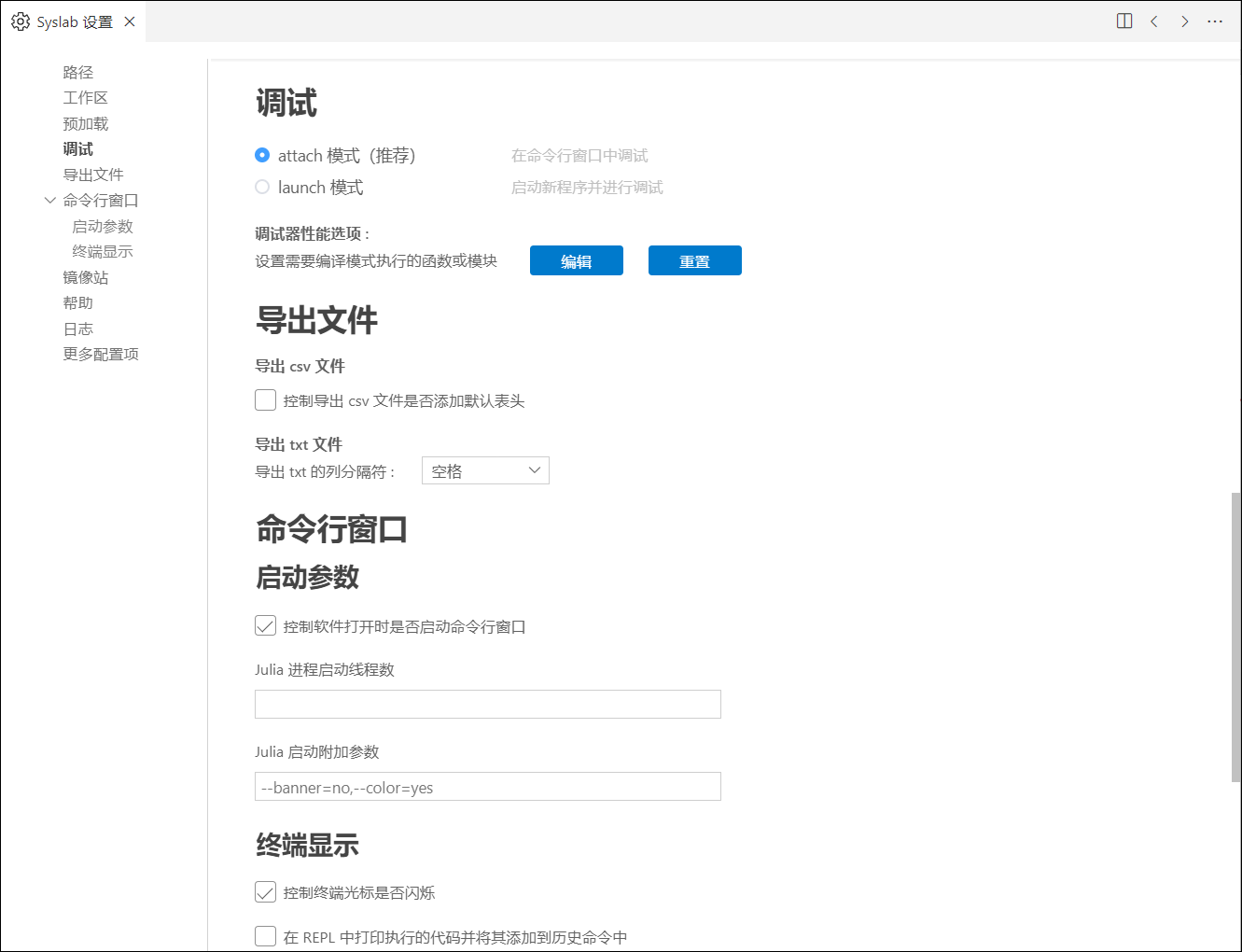1242x952 pixels.
Task: Select launch 模式 radio button
Action: click(x=262, y=187)
